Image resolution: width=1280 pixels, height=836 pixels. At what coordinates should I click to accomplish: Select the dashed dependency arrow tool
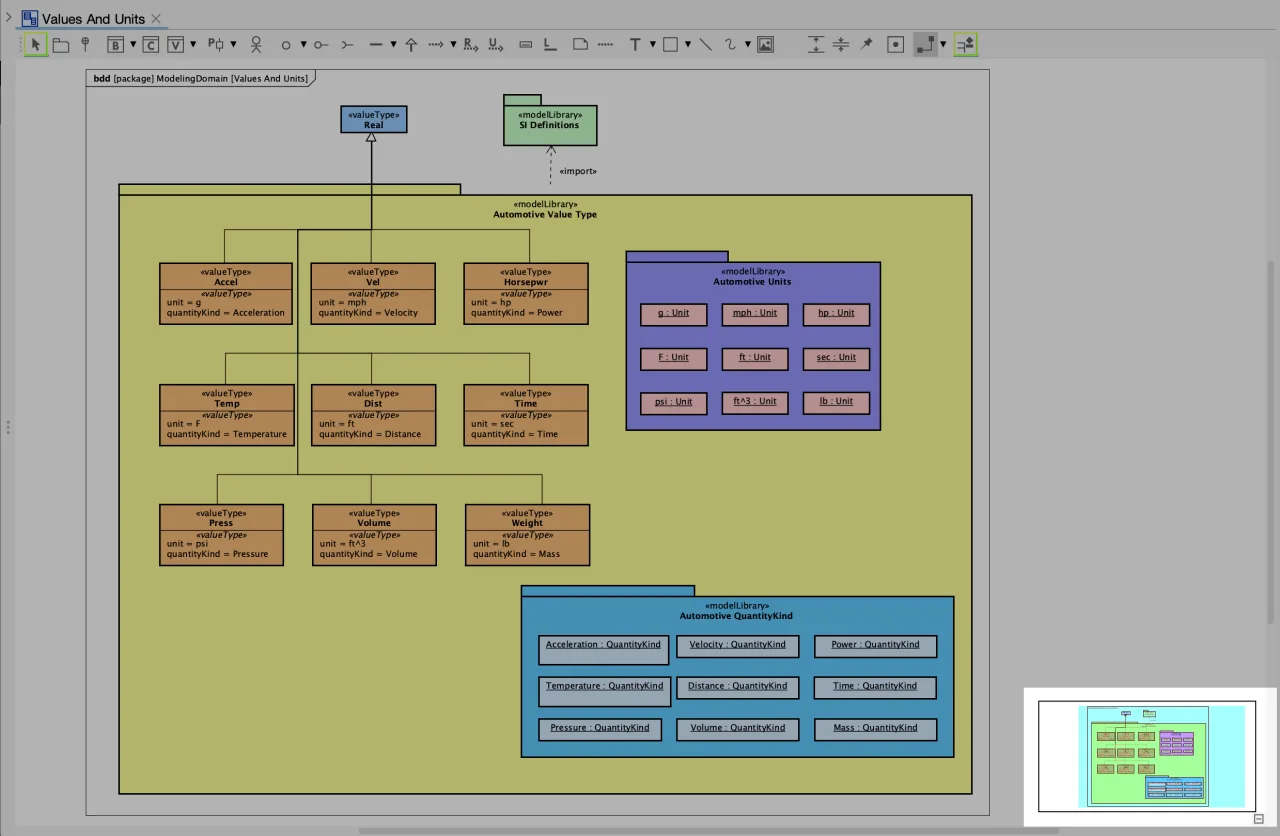[x=436, y=44]
